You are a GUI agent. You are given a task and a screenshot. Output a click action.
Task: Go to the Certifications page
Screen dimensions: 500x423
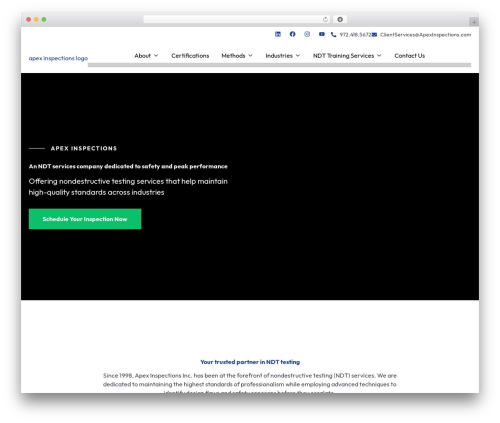190,56
